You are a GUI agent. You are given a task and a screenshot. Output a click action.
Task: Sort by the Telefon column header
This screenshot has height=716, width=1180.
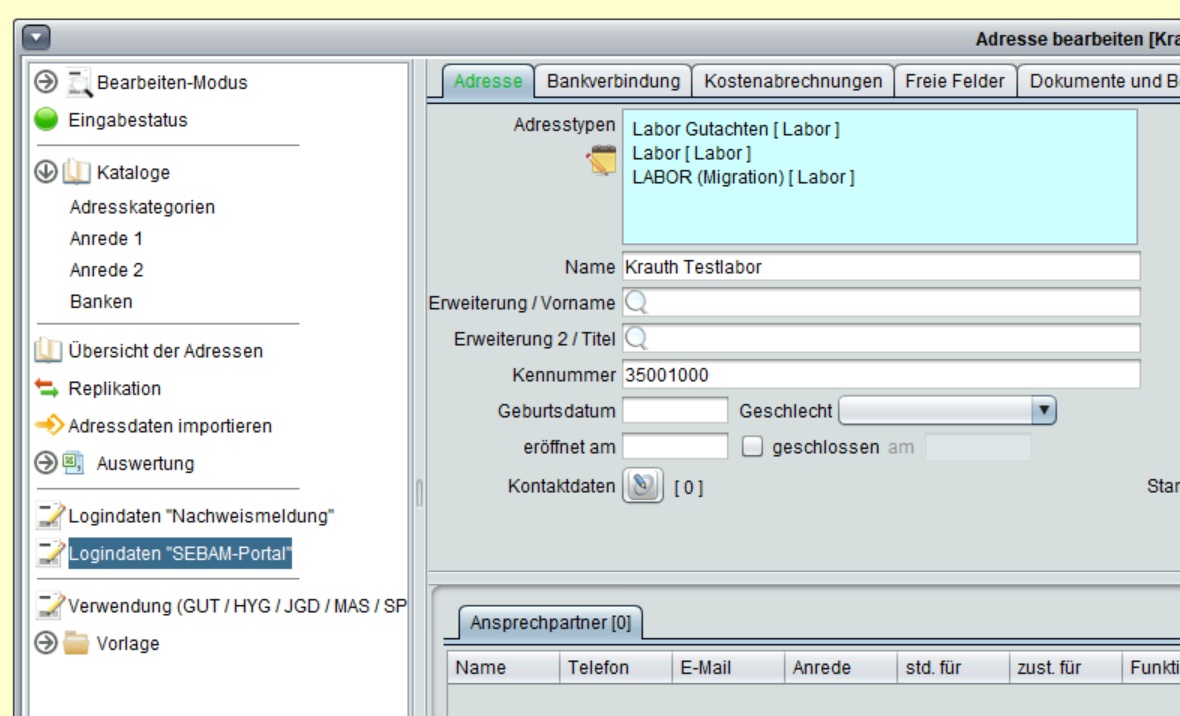(598, 668)
